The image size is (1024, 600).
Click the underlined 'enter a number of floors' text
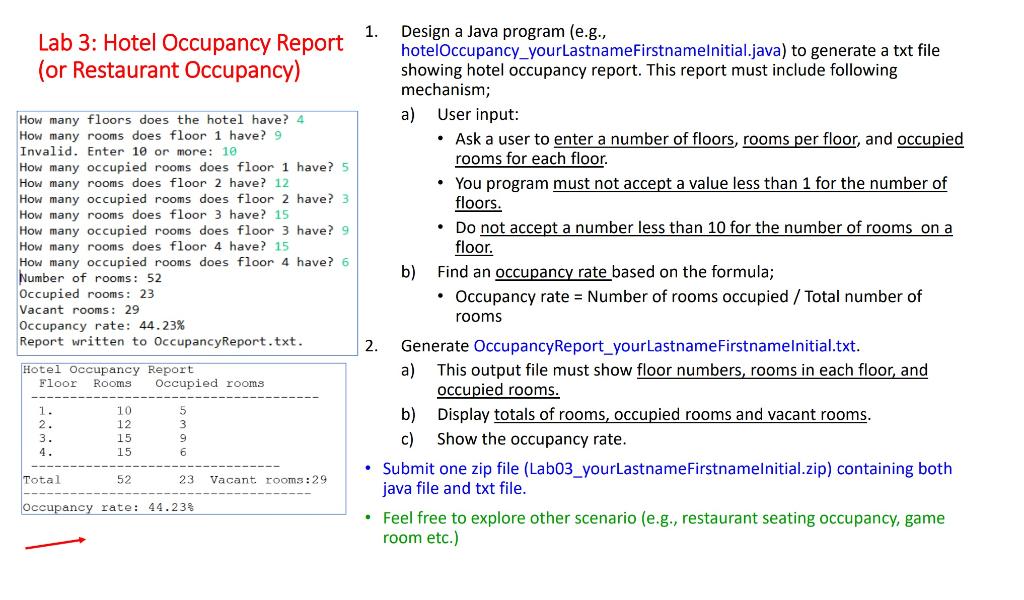click(644, 139)
